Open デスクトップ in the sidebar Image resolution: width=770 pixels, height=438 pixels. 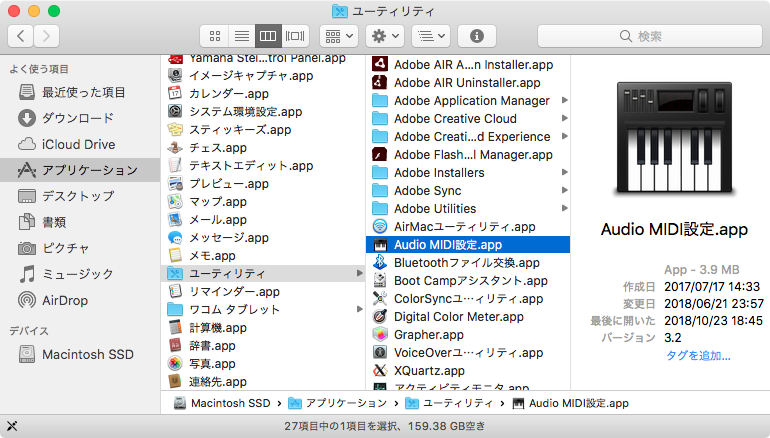(x=80, y=196)
